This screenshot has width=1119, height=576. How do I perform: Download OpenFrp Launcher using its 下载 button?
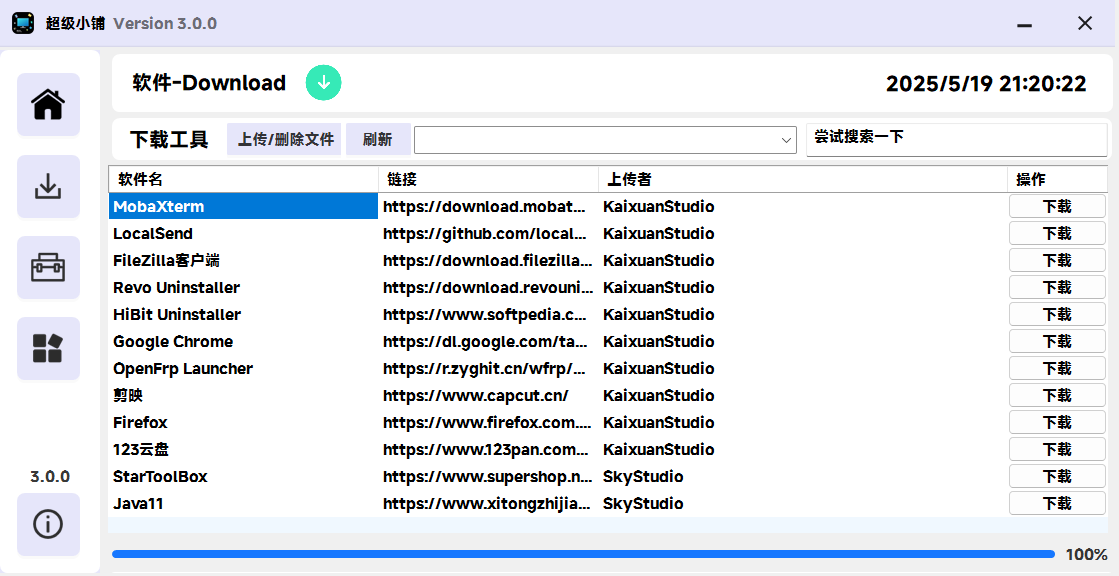coord(1057,368)
